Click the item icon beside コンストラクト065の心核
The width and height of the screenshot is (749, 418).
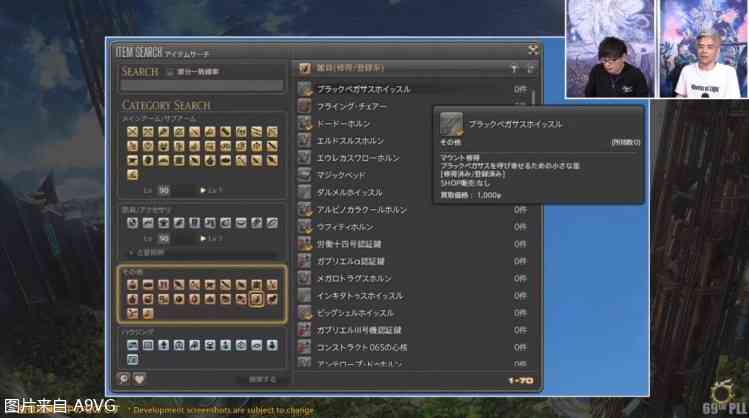[304, 347]
